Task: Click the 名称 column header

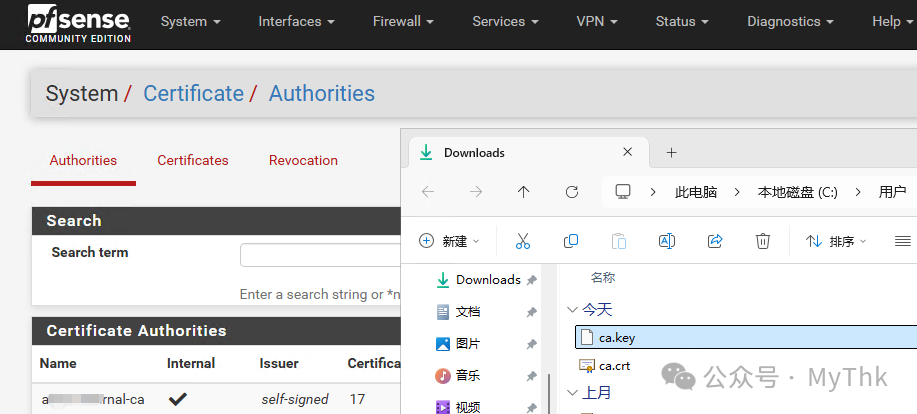Action: 602,278
